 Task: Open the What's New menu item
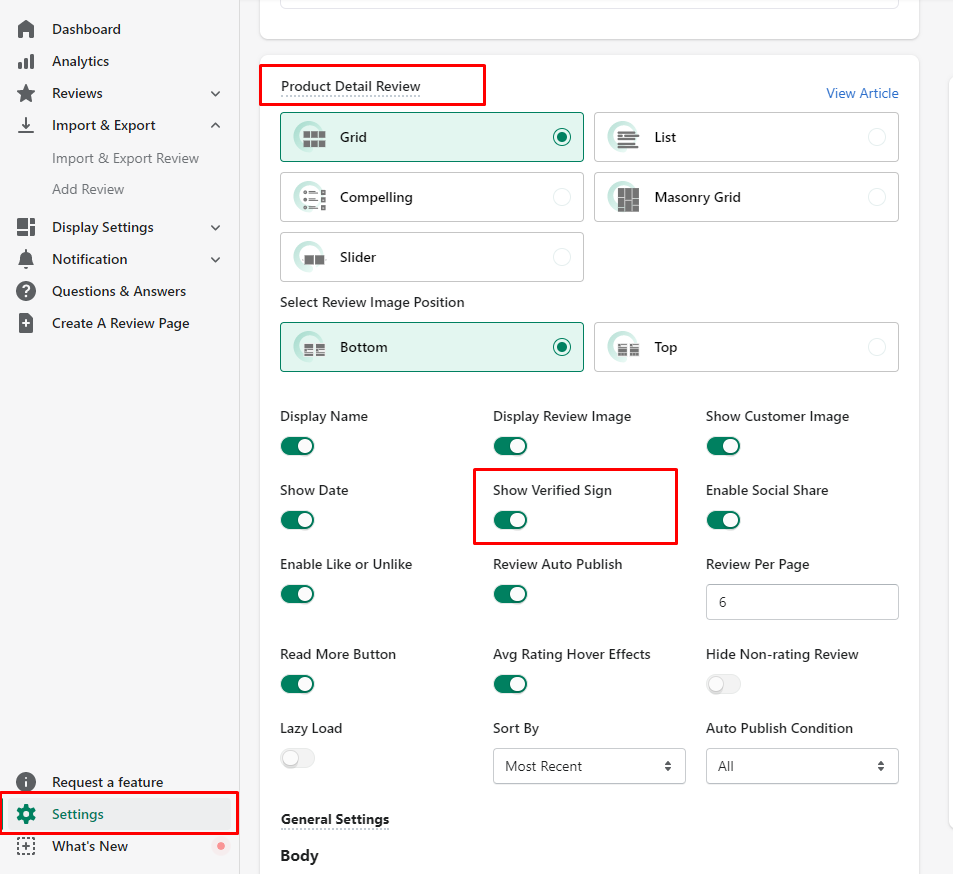tap(89, 846)
